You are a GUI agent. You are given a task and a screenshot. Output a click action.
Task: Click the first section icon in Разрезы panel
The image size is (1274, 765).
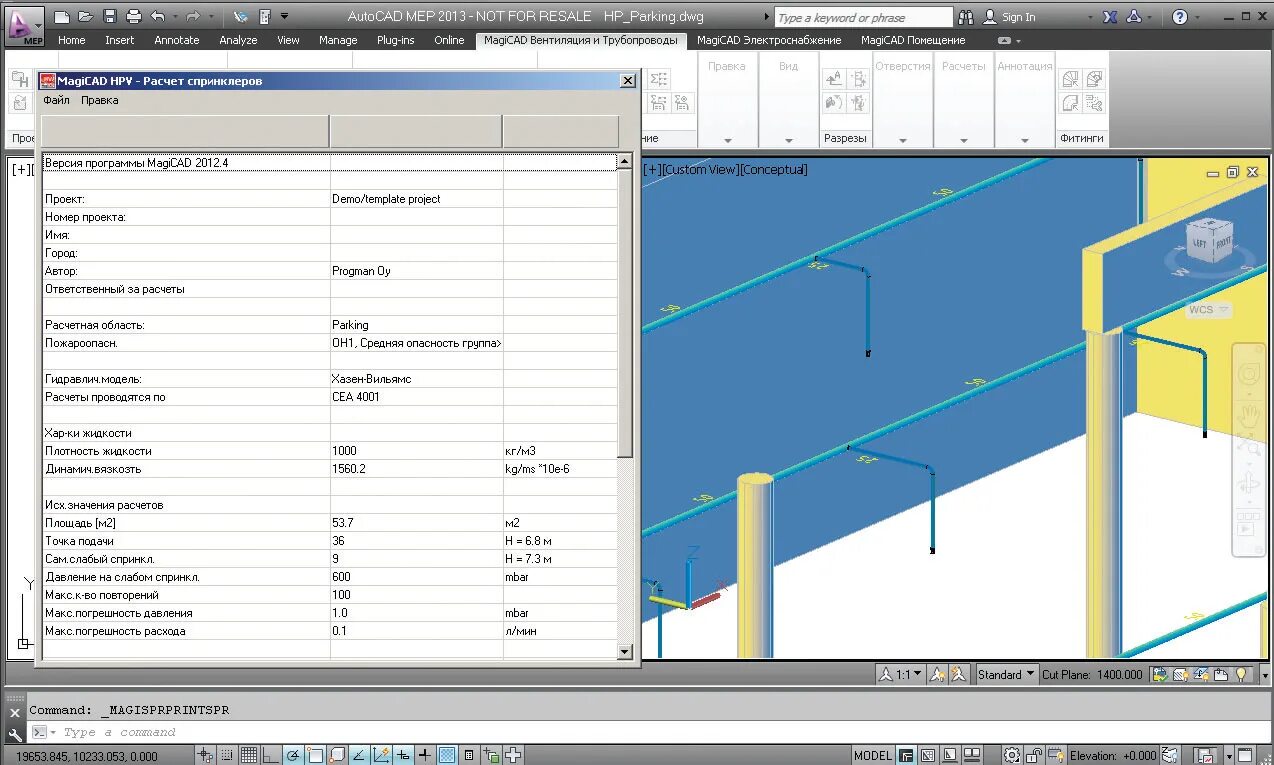[834, 79]
